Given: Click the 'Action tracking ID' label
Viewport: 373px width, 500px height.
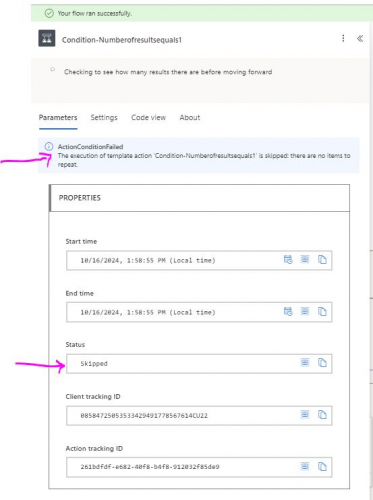Looking at the screenshot, I should (x=94, y=449).
